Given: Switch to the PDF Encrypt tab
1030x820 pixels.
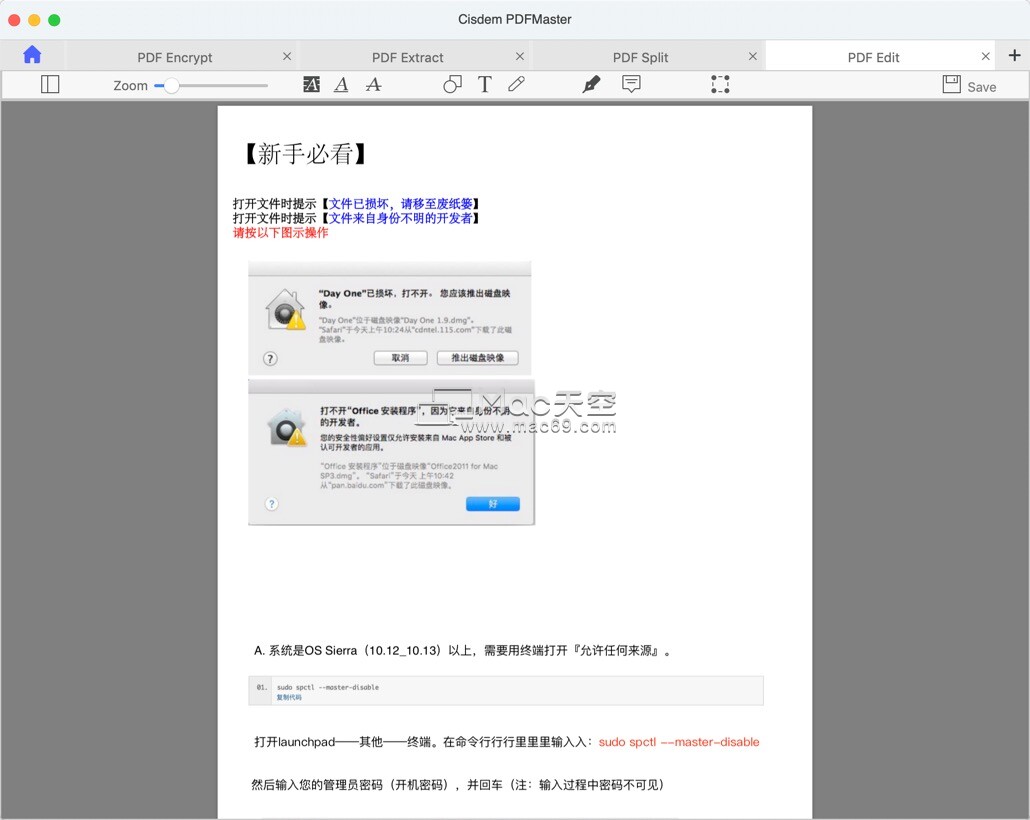Looking at the screenshot, I should point(175,57).
